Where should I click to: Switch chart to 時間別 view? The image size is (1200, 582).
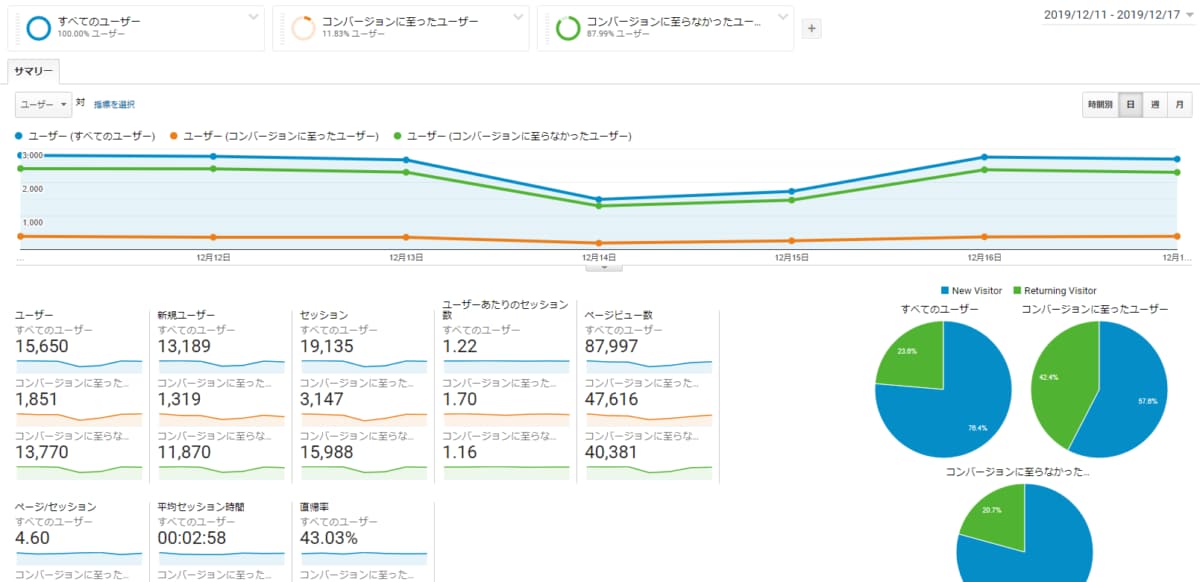point(1100,104)
